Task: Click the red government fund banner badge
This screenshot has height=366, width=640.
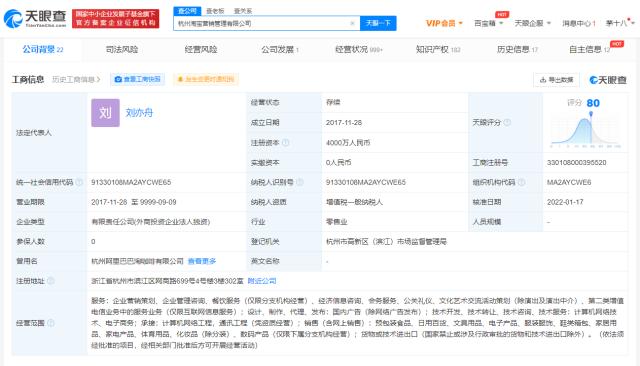Action: (x=116, y=18)
